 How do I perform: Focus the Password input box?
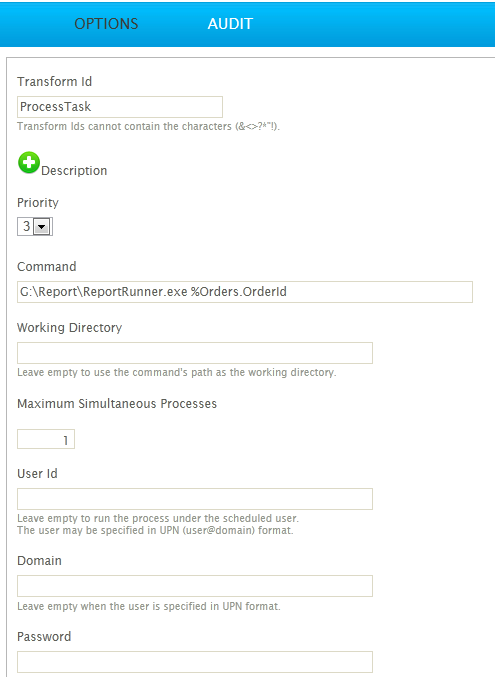[195, 662]
